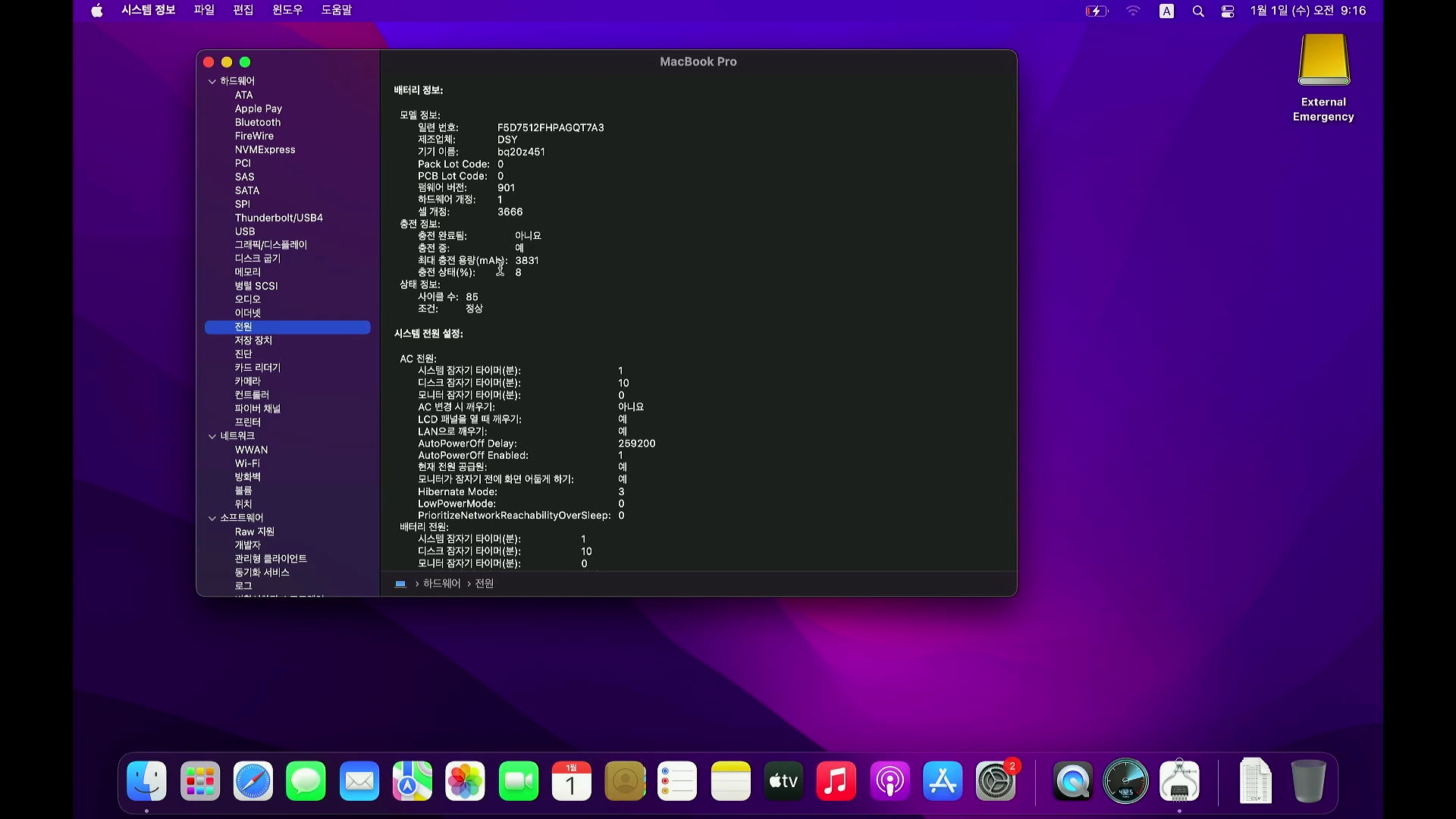
Task: Open the 편집 menu
Action: tap(243, 10)
